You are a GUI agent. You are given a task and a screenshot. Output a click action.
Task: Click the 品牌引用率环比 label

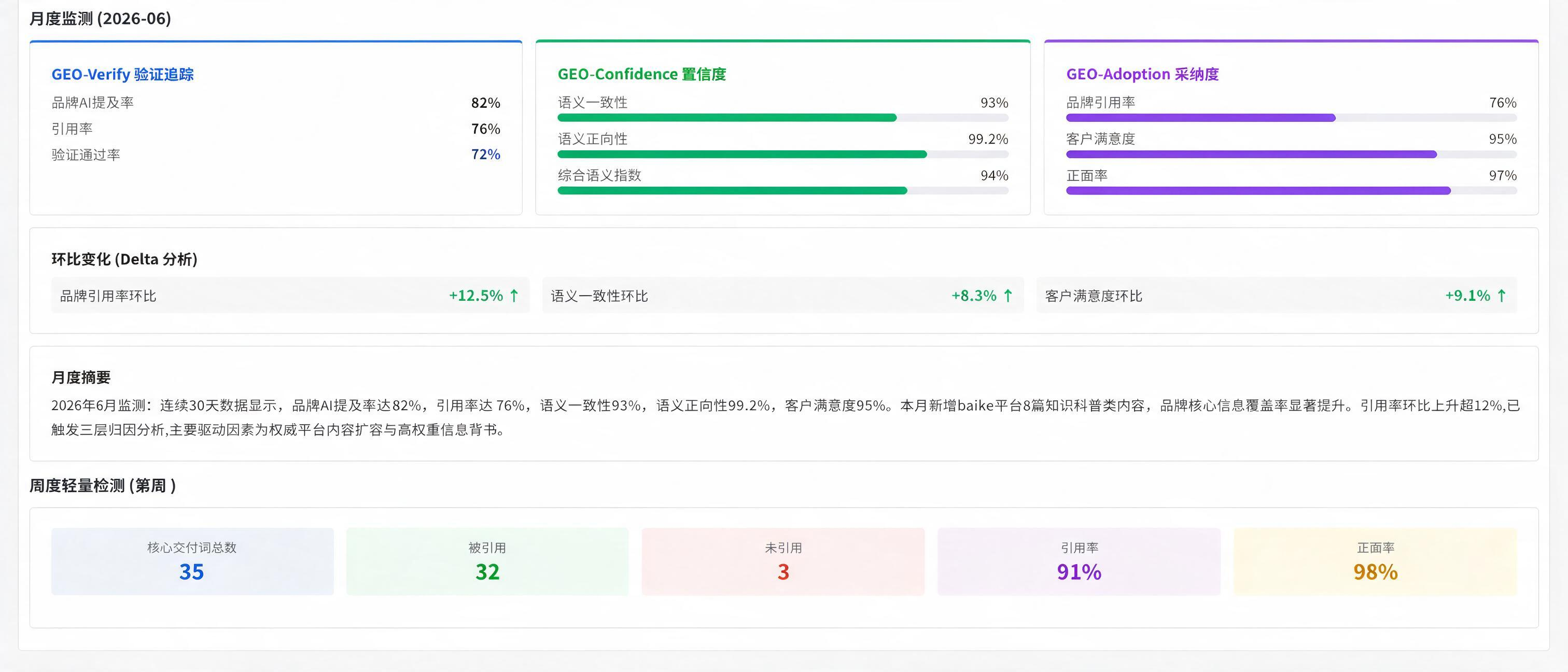tap(108, 296)
